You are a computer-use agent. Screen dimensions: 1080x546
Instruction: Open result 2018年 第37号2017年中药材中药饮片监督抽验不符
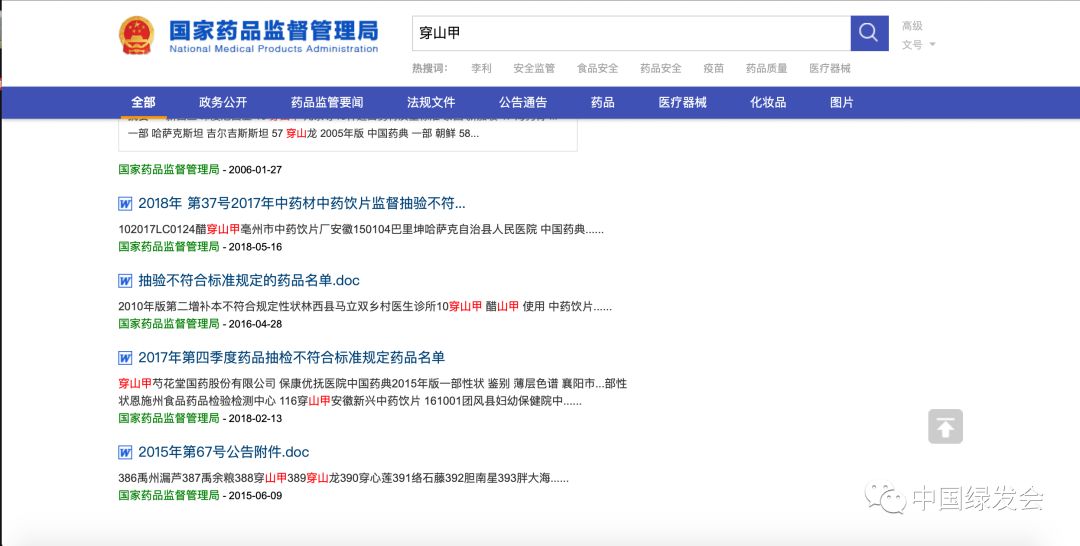click(302, 203)
